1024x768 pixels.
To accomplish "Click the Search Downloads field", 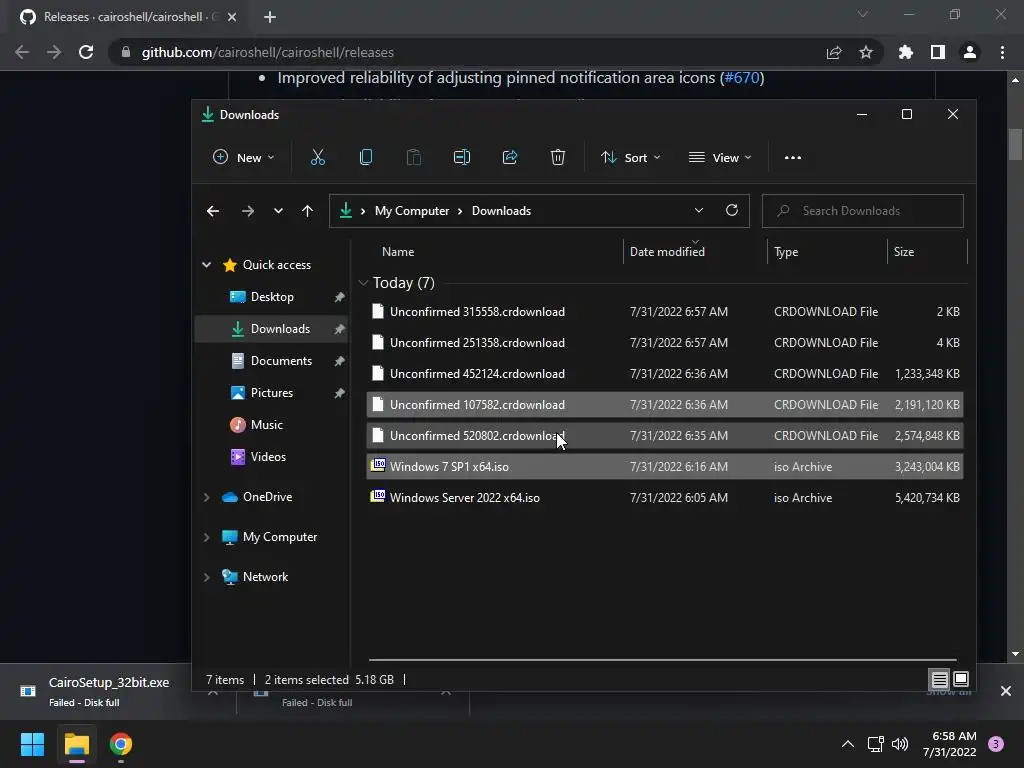I will point(862,211).
